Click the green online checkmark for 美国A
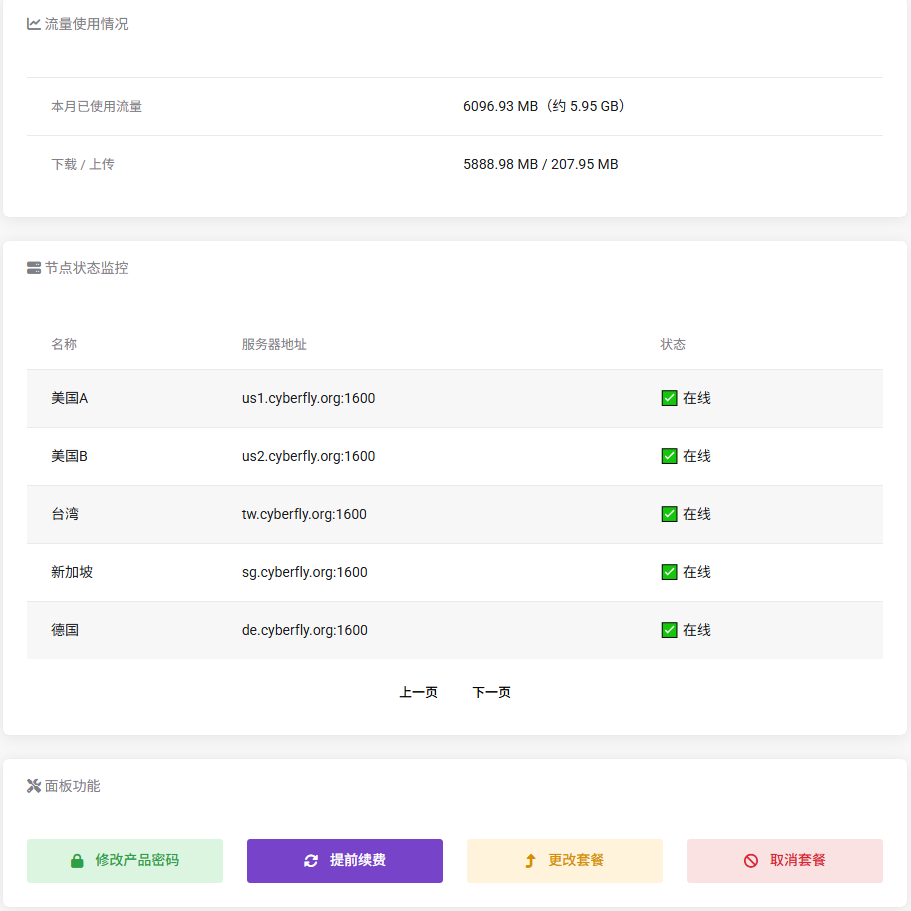 tap(670, 398)
